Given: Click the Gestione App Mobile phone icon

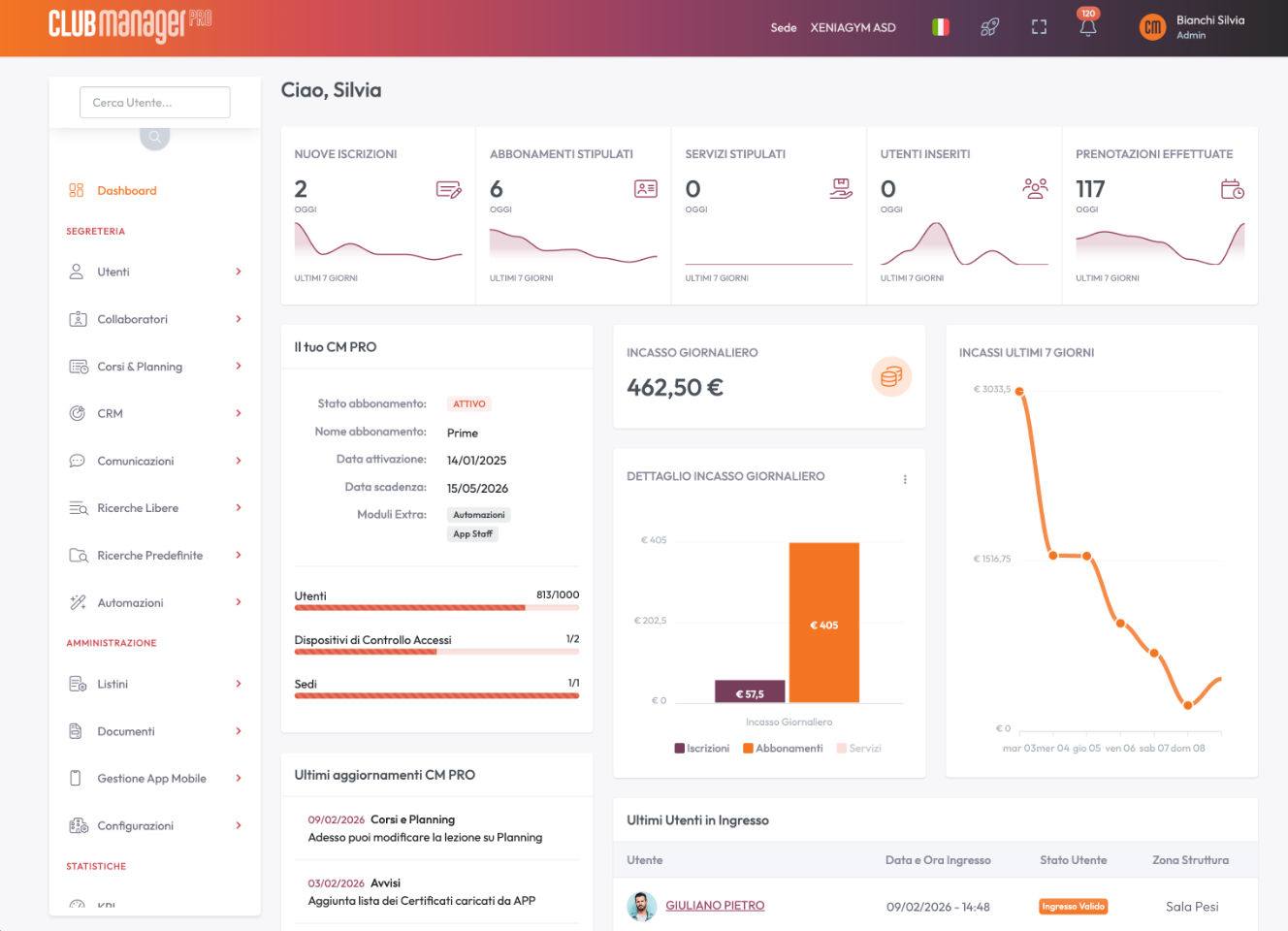Looking at the screenshot, I should point(76,778).
